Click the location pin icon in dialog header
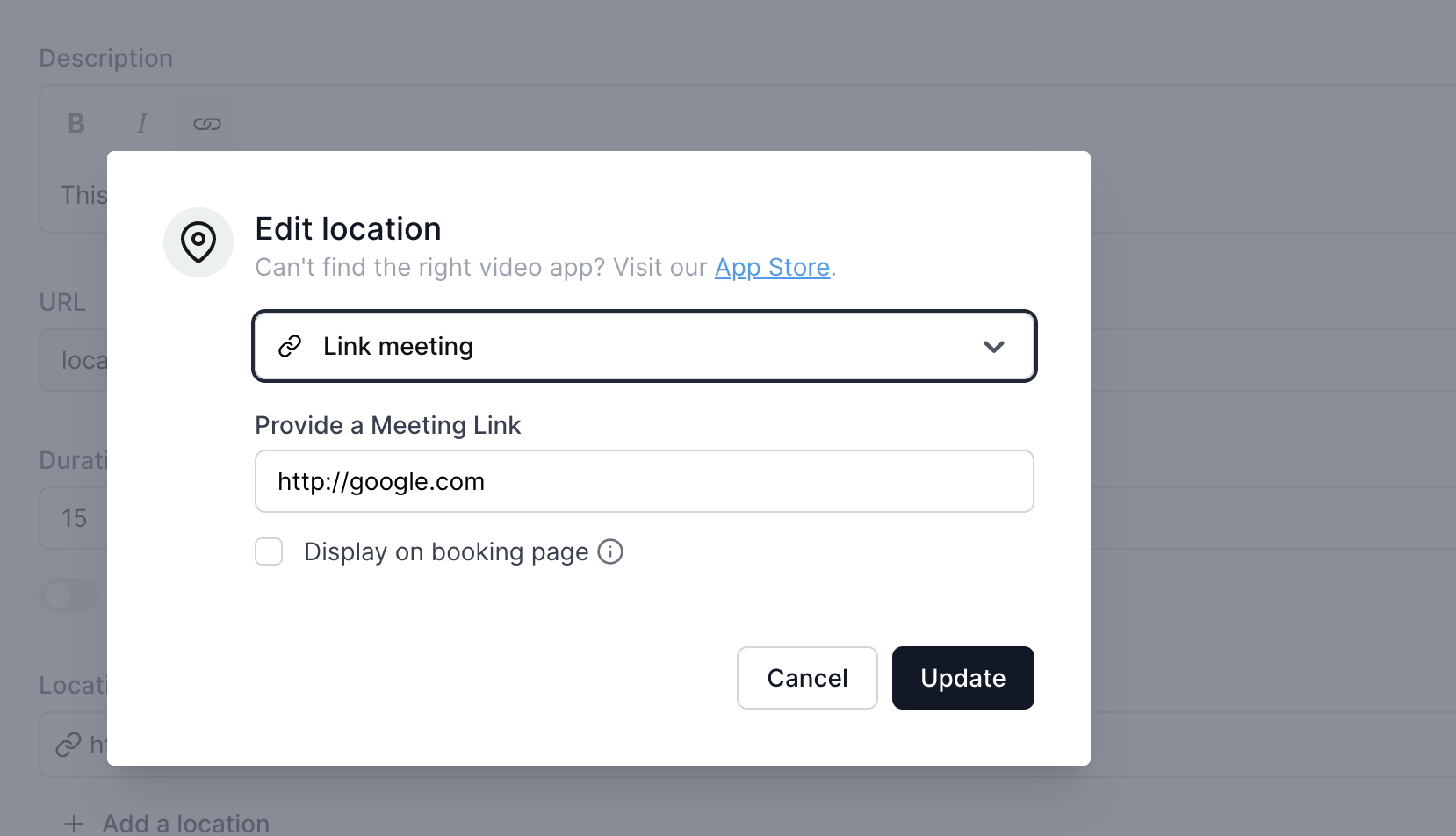The image size is (1456, 836). pos(198,243)
